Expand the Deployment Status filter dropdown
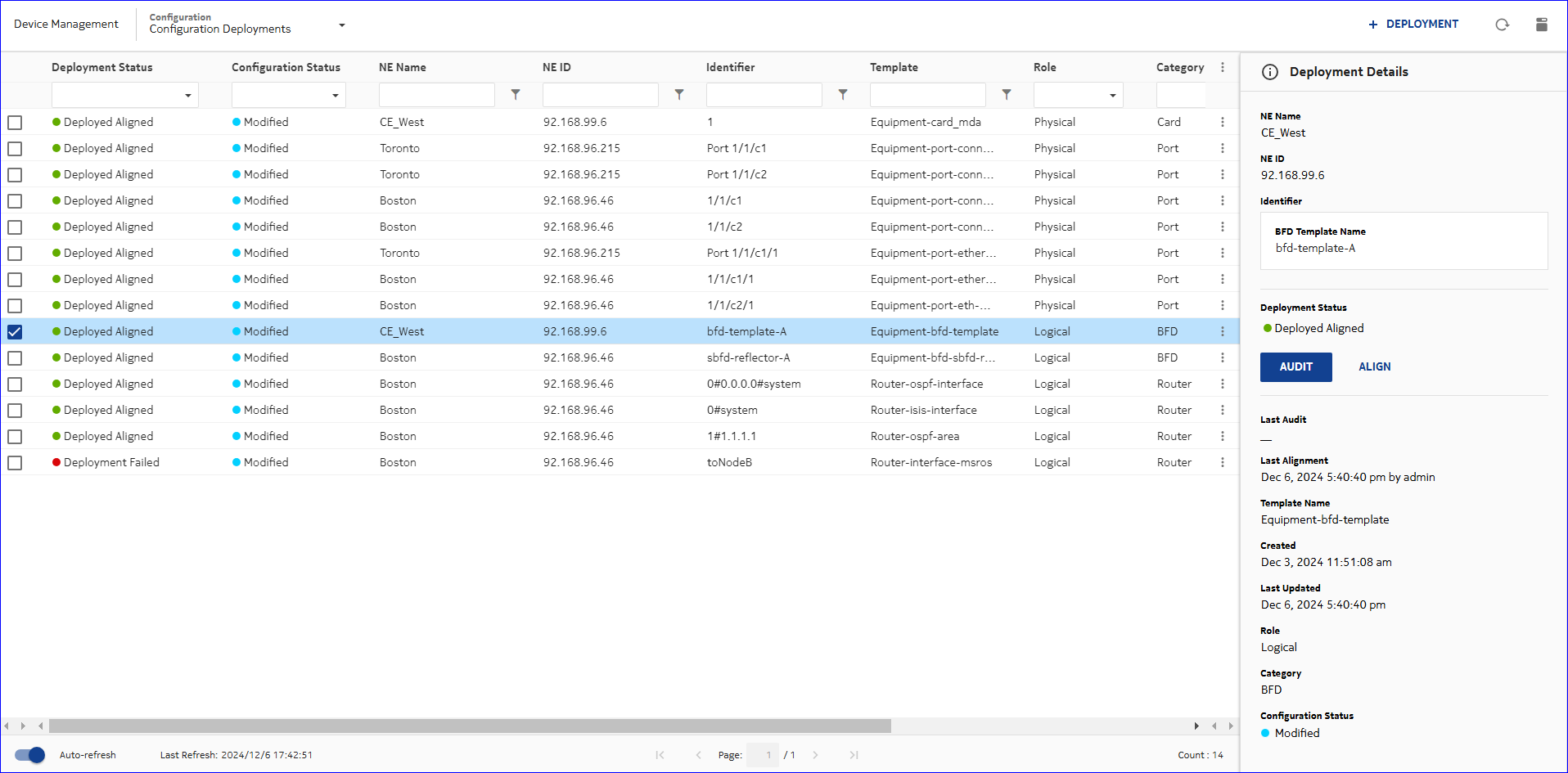 point(187,96)
